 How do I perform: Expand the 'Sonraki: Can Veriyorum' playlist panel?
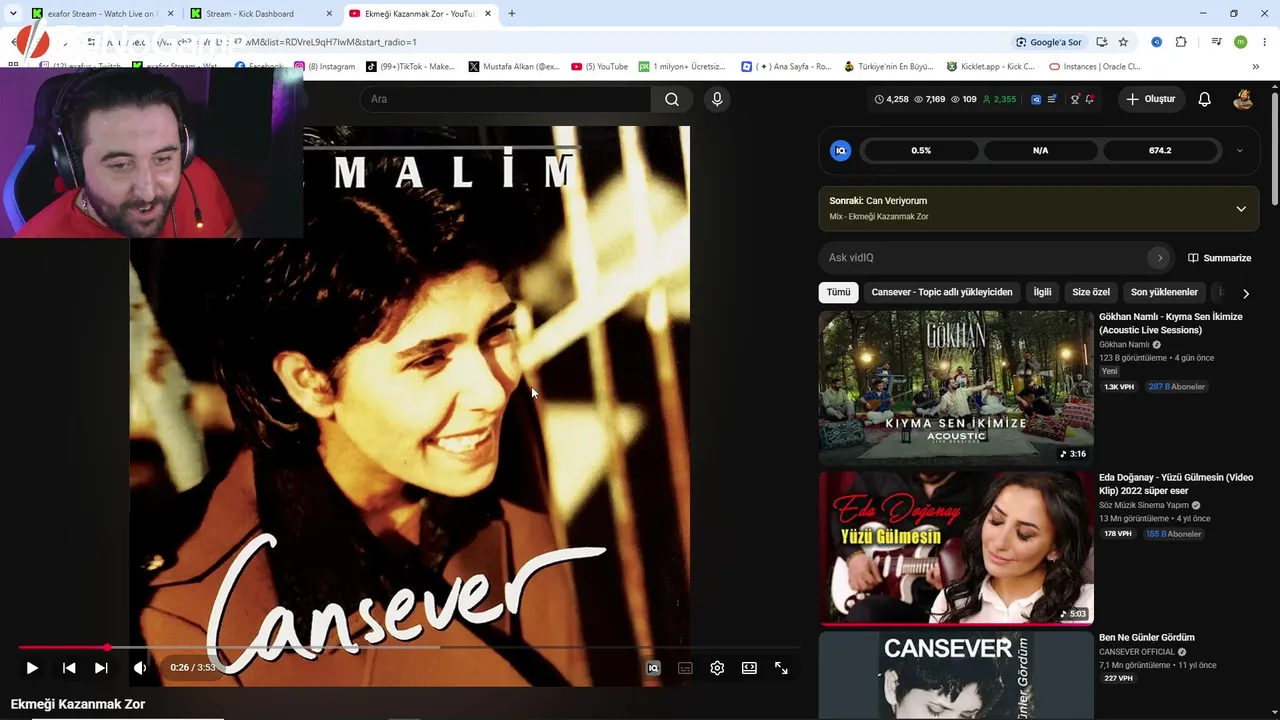point(1241,208)
